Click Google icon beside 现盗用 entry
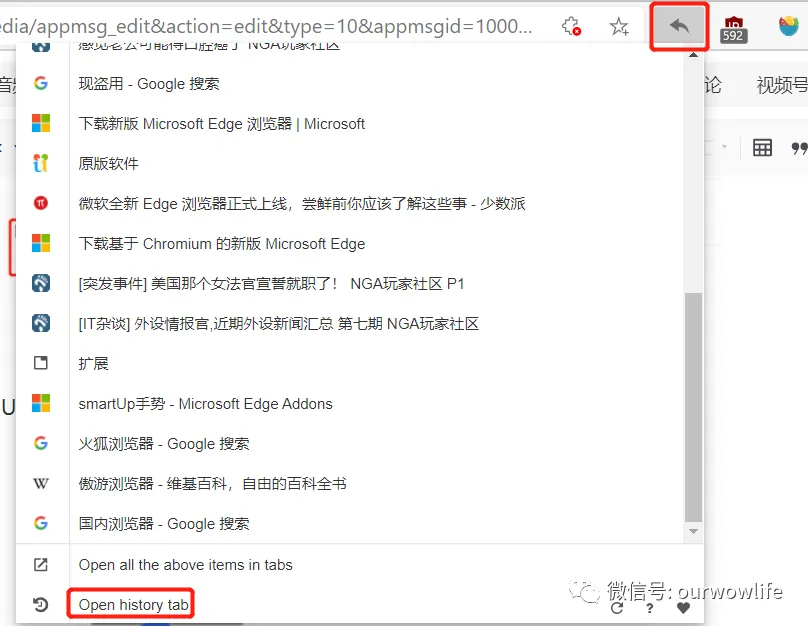808x626 pixels. [41, 83]
